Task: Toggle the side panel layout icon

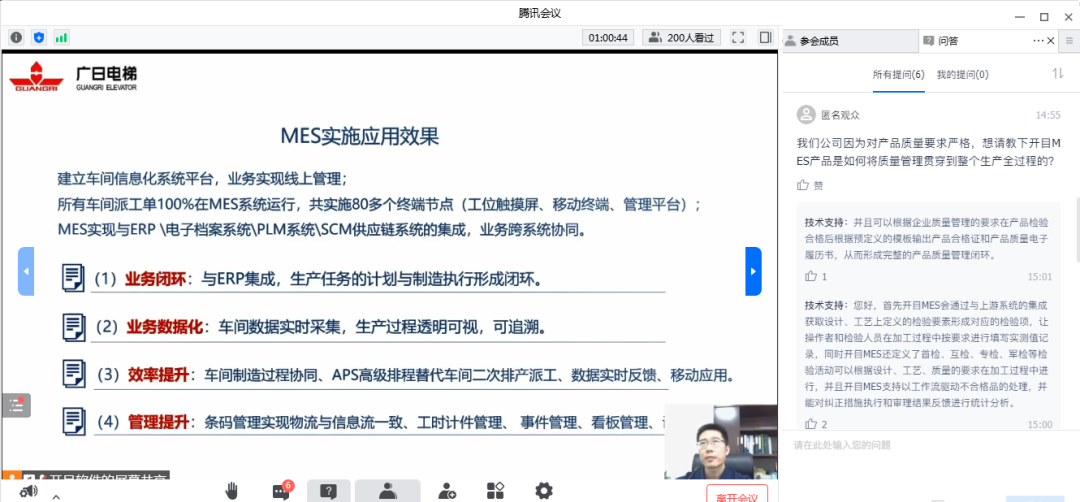Action: tap(765, 37)
